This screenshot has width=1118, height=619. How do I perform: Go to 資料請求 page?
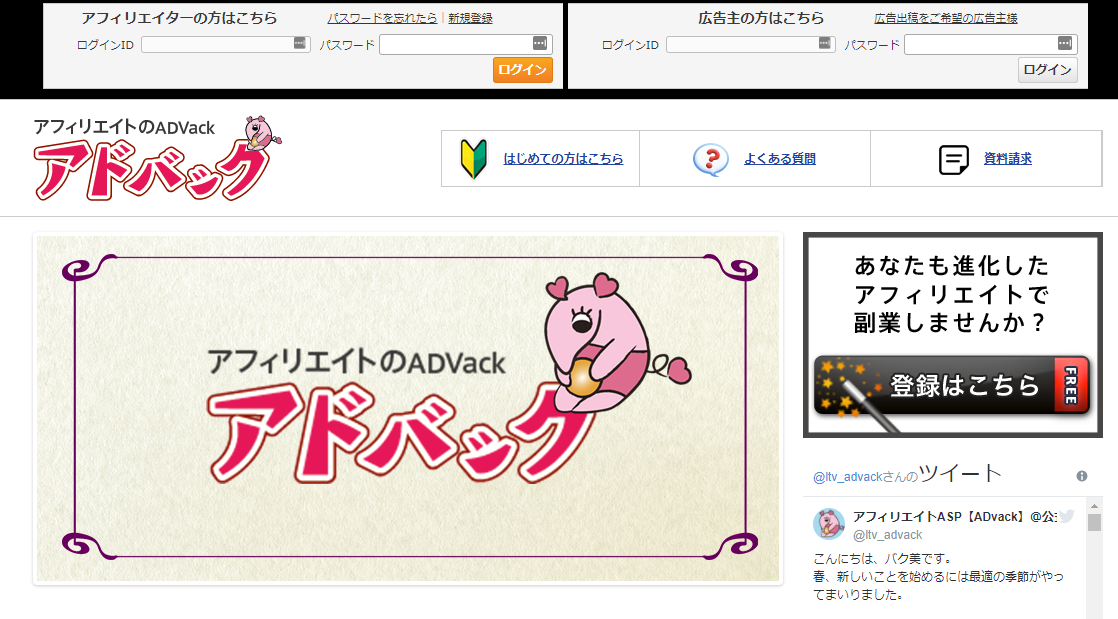coord(1007,159)
